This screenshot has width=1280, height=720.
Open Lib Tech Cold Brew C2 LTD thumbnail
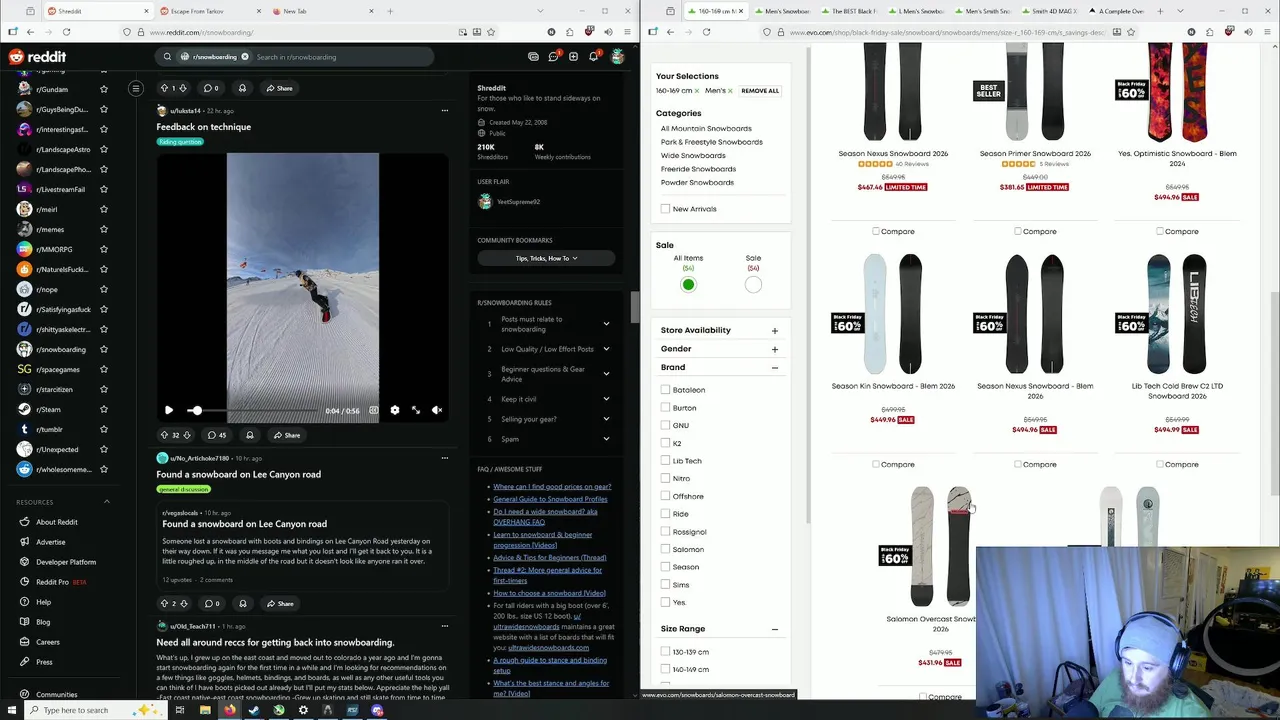(x=1177, y=314)
